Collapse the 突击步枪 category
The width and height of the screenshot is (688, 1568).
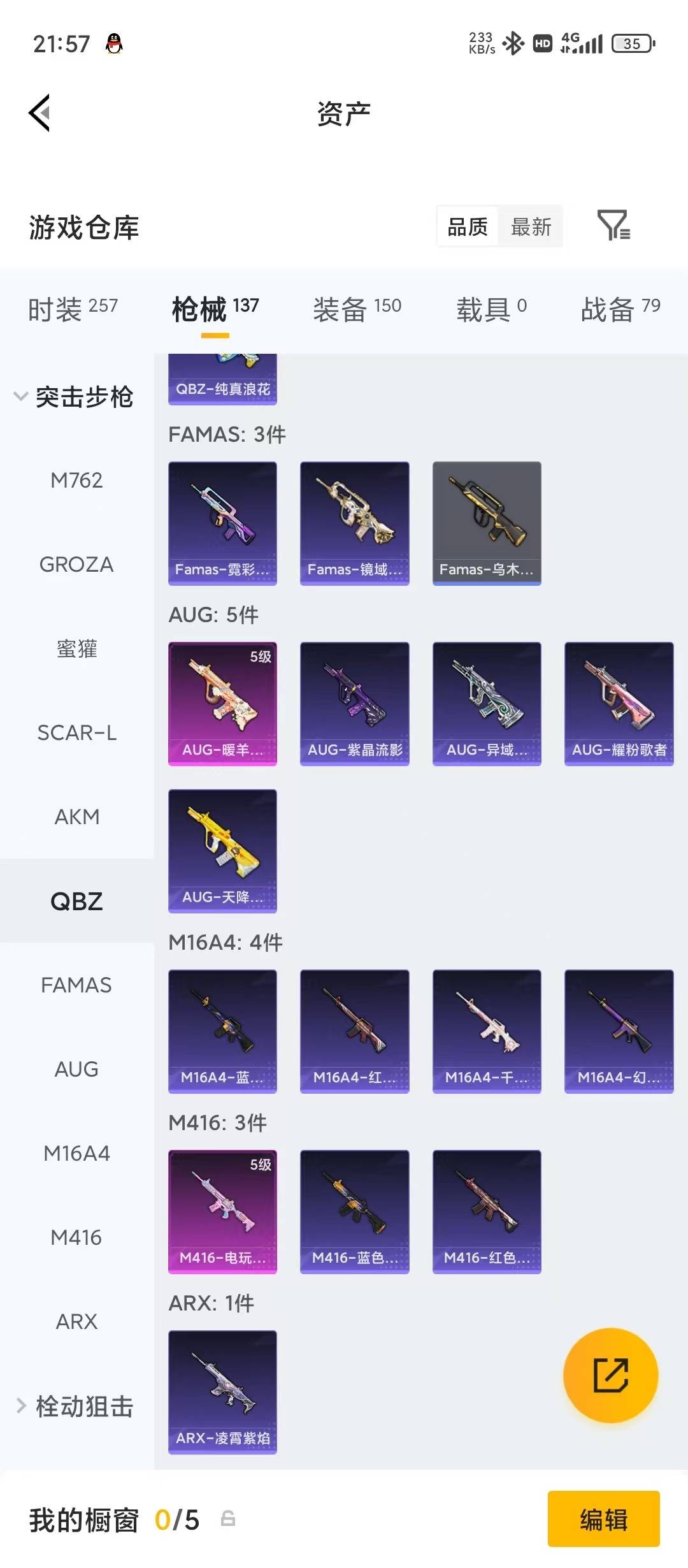pyautogui.click(x=75, y=396)
